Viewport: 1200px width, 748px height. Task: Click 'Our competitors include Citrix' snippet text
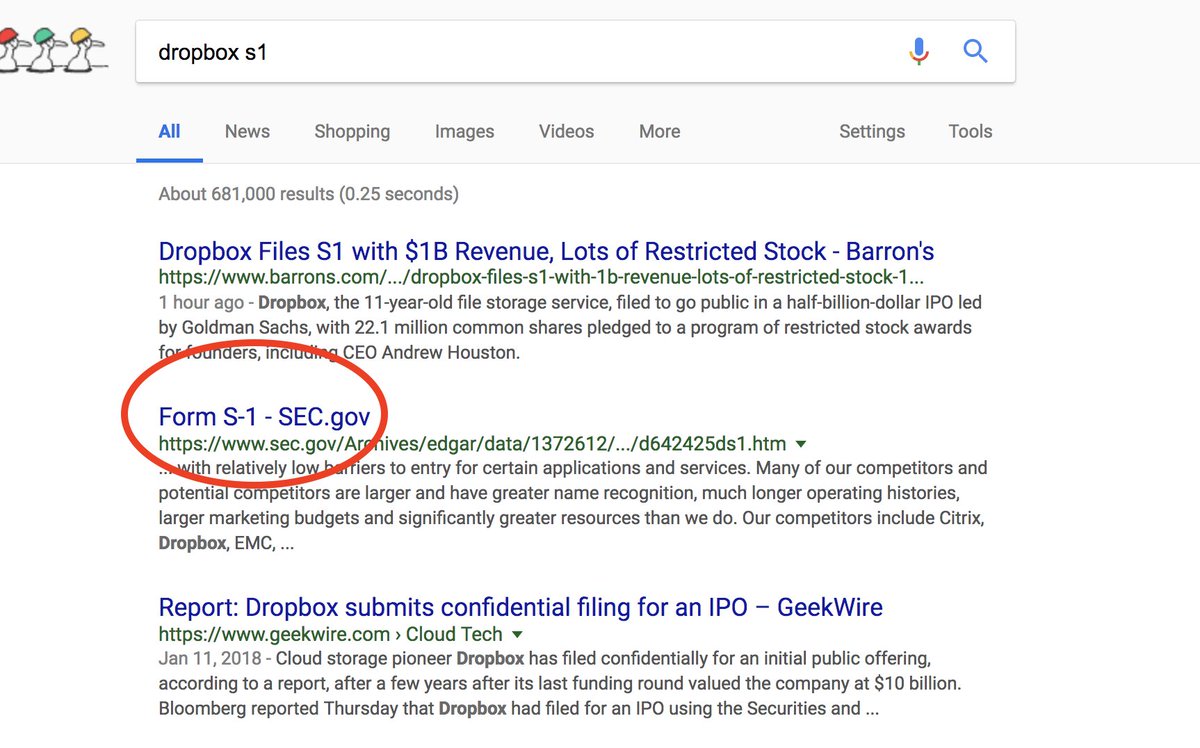863,520
